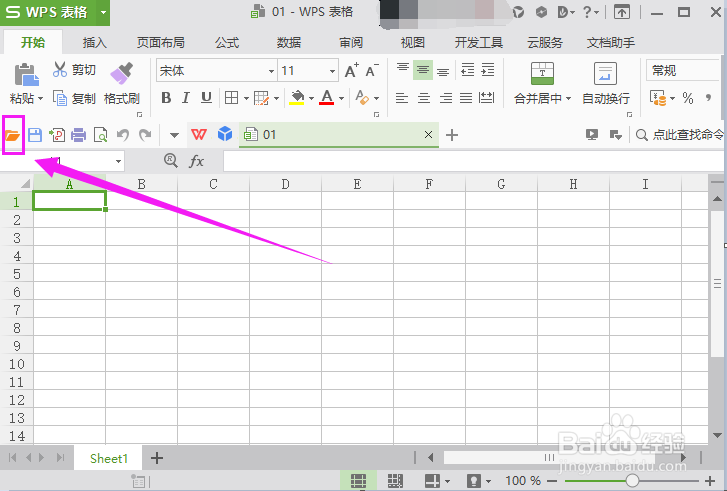Justify text in cell
727x491 pixels.
coord(466,98)
